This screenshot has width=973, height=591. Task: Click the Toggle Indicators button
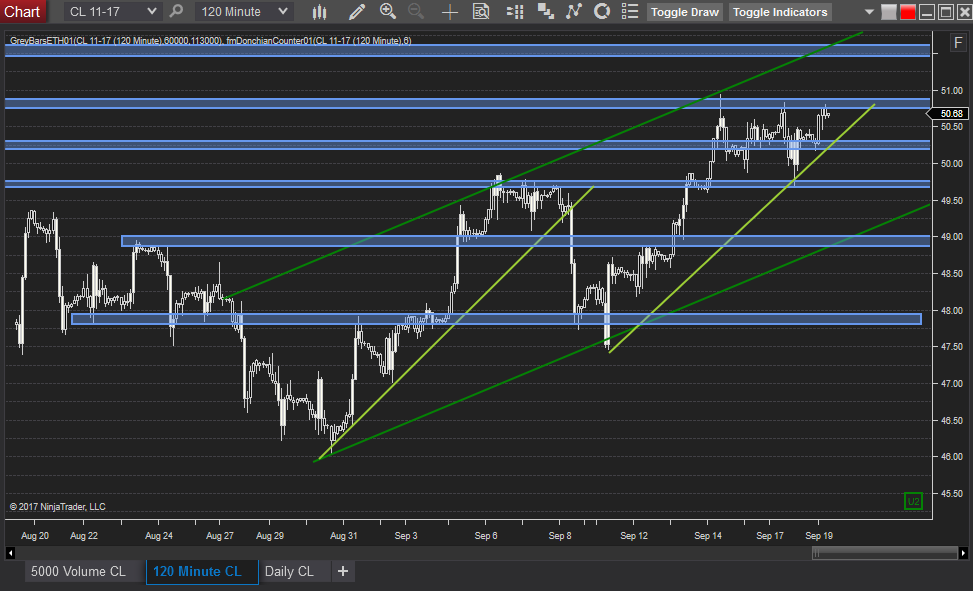point(780,12)
